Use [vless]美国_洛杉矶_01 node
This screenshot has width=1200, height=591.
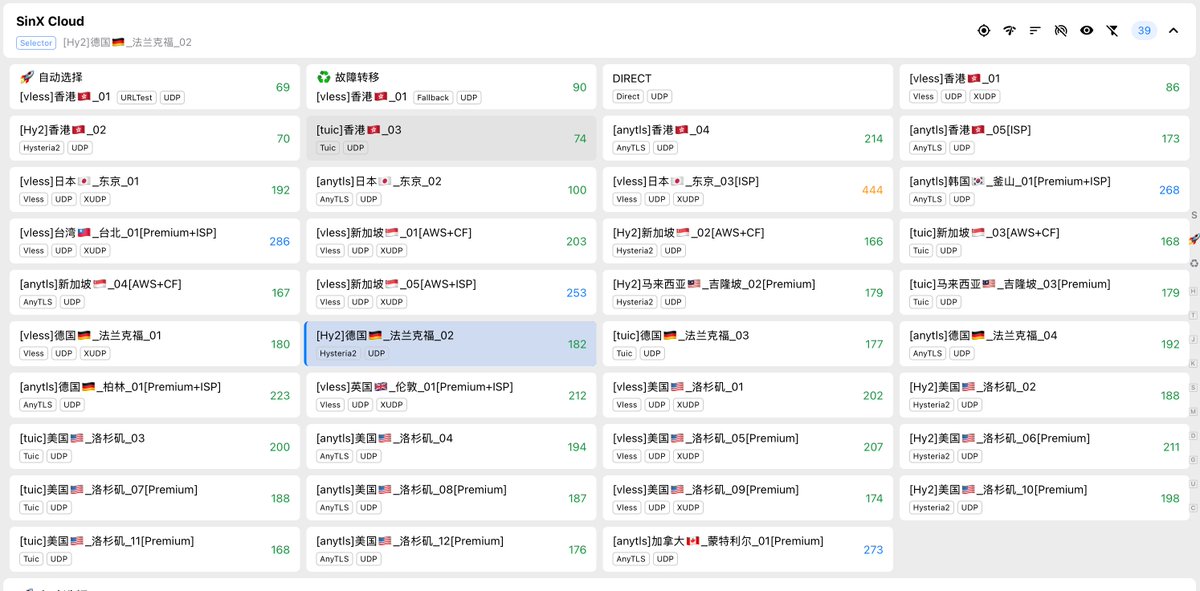coord(748,395)
